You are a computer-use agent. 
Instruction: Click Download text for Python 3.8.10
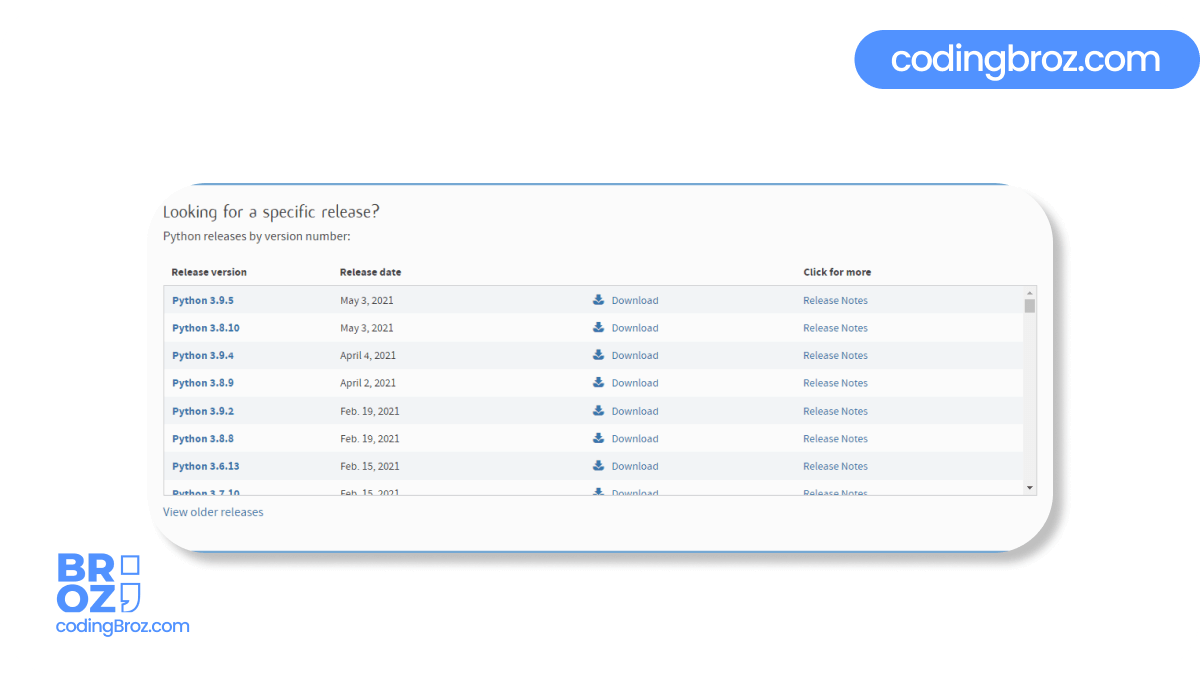pos(635,328)
